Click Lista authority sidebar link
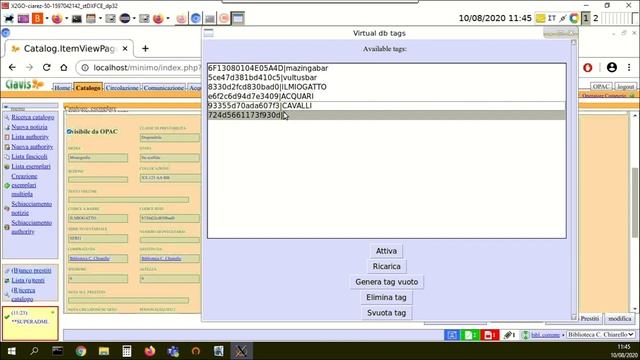This screenshot has width=640, height=360. click(x=30, y=137)
